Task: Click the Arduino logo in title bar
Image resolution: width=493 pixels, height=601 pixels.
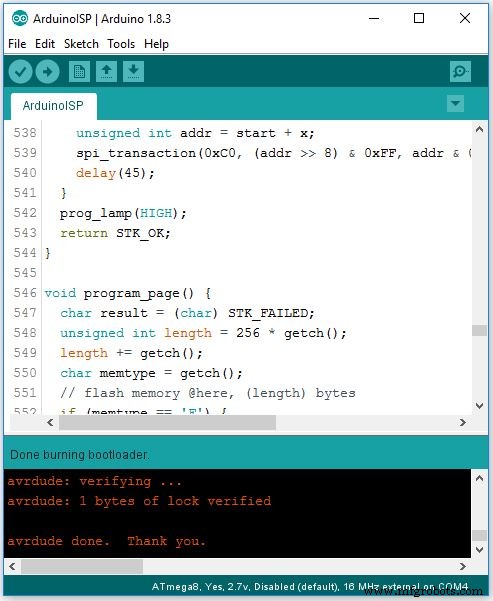Action: [20, 18]
